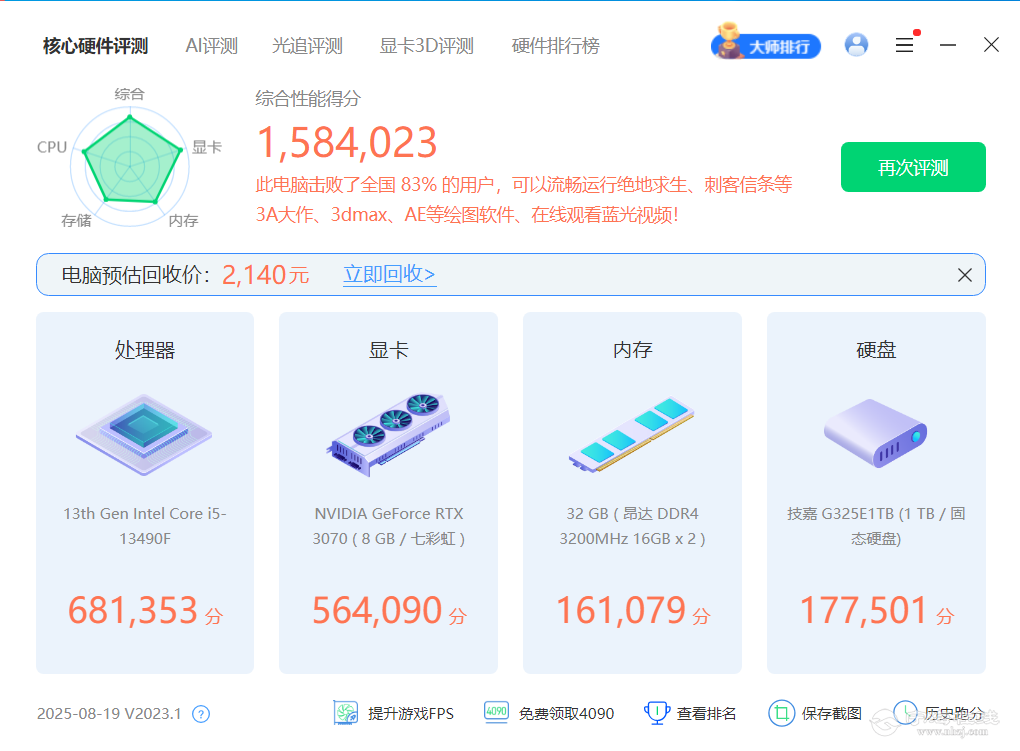Click the hard disk illustration
This screenshot has width=1020, height=751.
(876, 433)
